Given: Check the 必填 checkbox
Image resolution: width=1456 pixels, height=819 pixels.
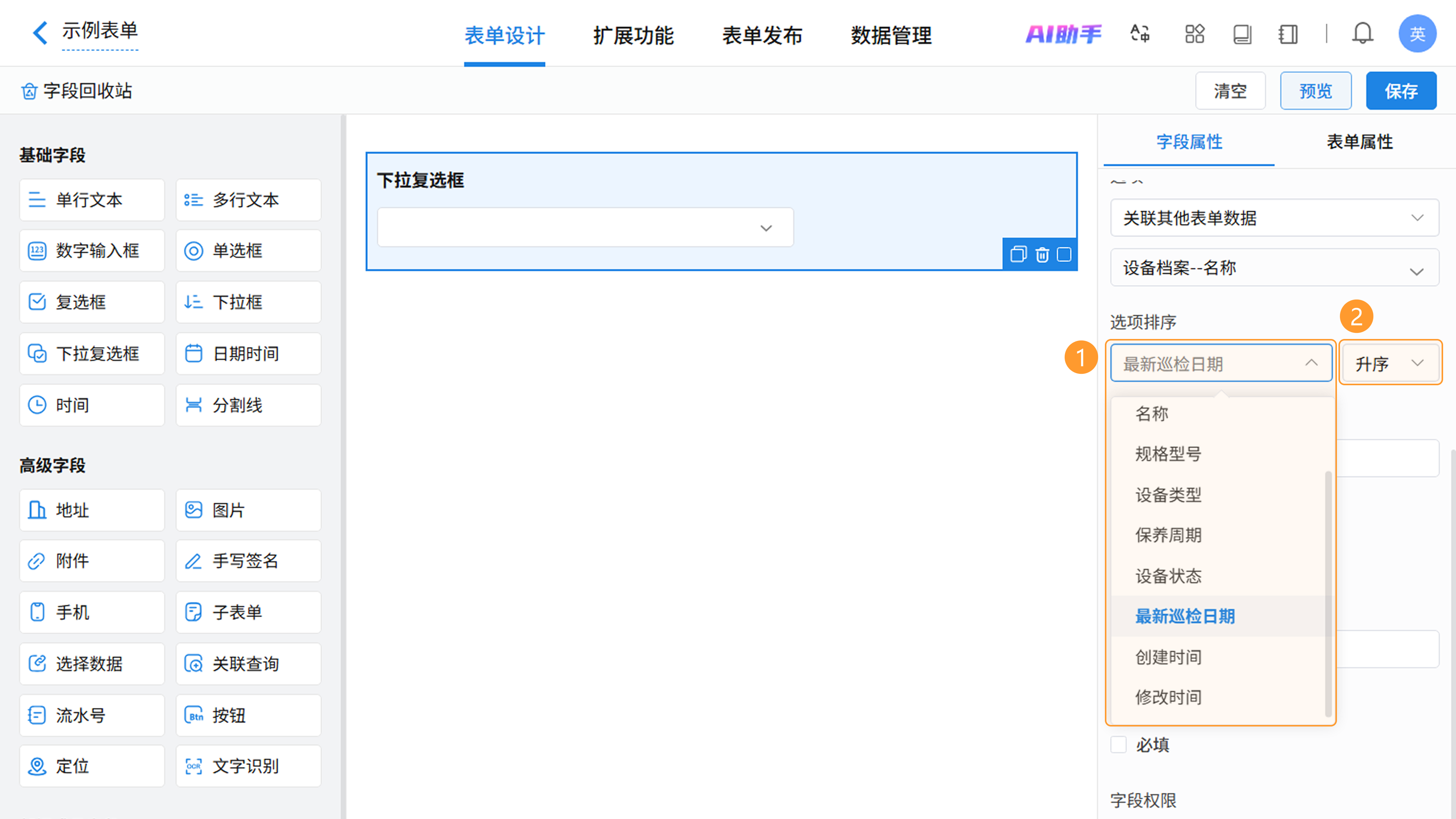Looking at the screenshot, I should point(1119,744).
